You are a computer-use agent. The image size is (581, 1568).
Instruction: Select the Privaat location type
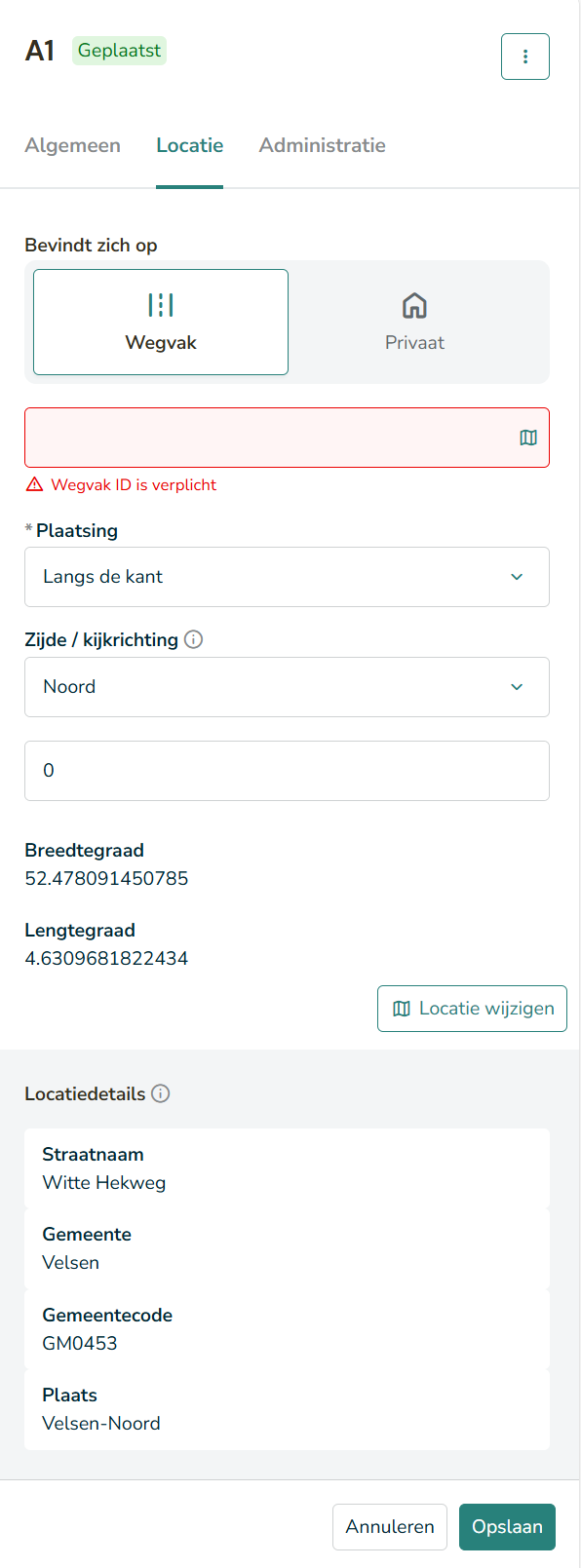point(415,322)
